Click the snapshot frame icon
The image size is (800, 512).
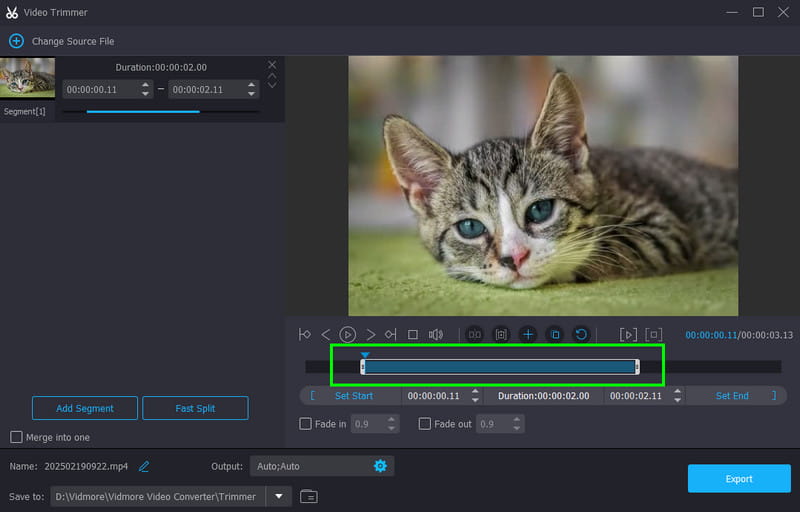[501, 335]
